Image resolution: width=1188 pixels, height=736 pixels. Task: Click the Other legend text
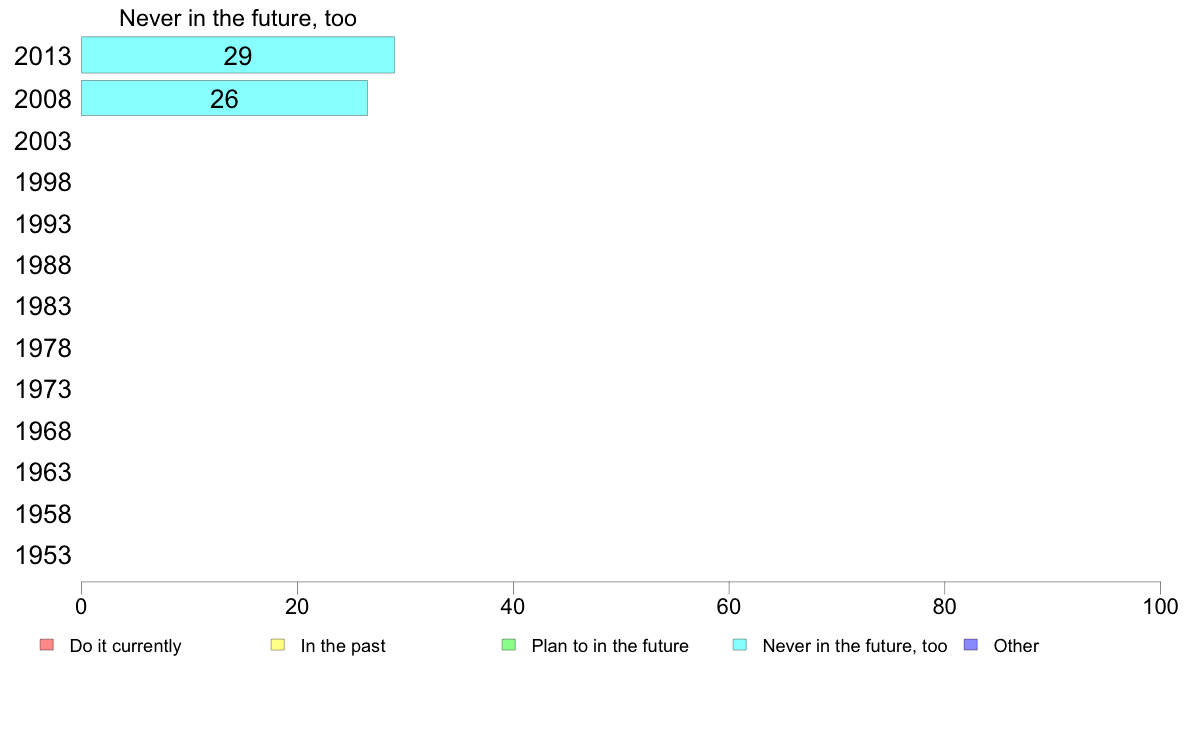[x=1016, y=646]
